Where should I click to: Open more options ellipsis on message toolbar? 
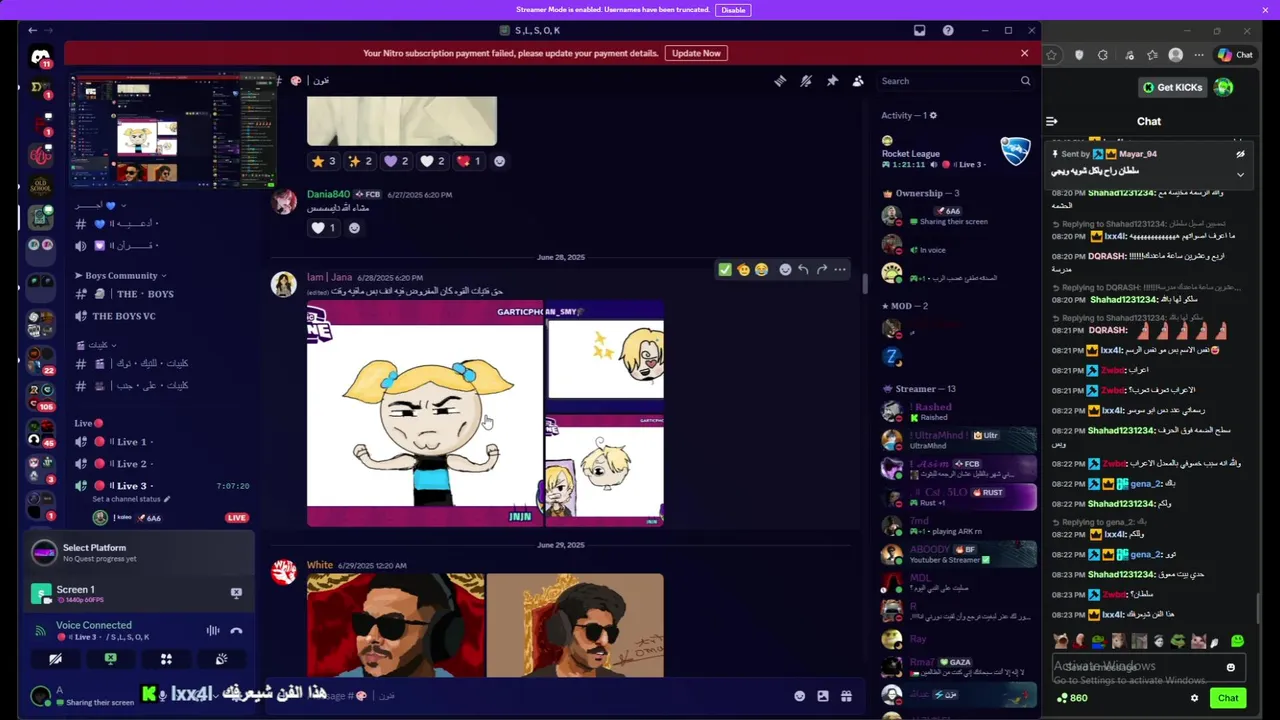[x=840, y=269]
